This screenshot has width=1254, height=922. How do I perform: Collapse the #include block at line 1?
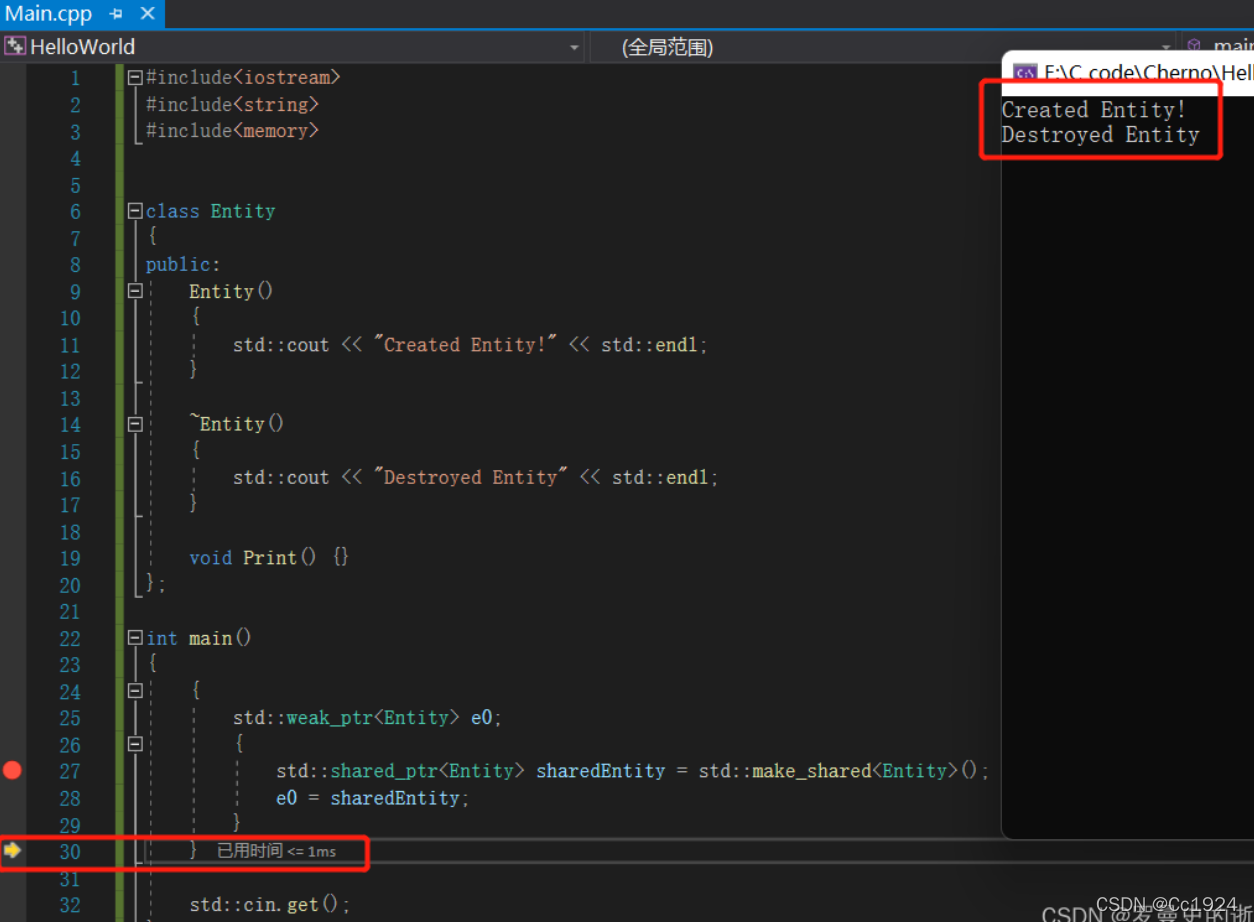135,77
